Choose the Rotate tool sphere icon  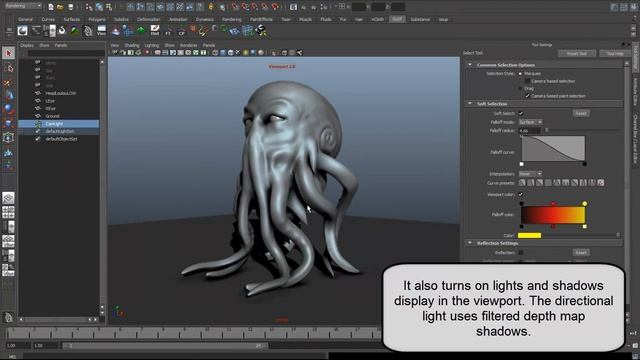click(x=9, y=109)
